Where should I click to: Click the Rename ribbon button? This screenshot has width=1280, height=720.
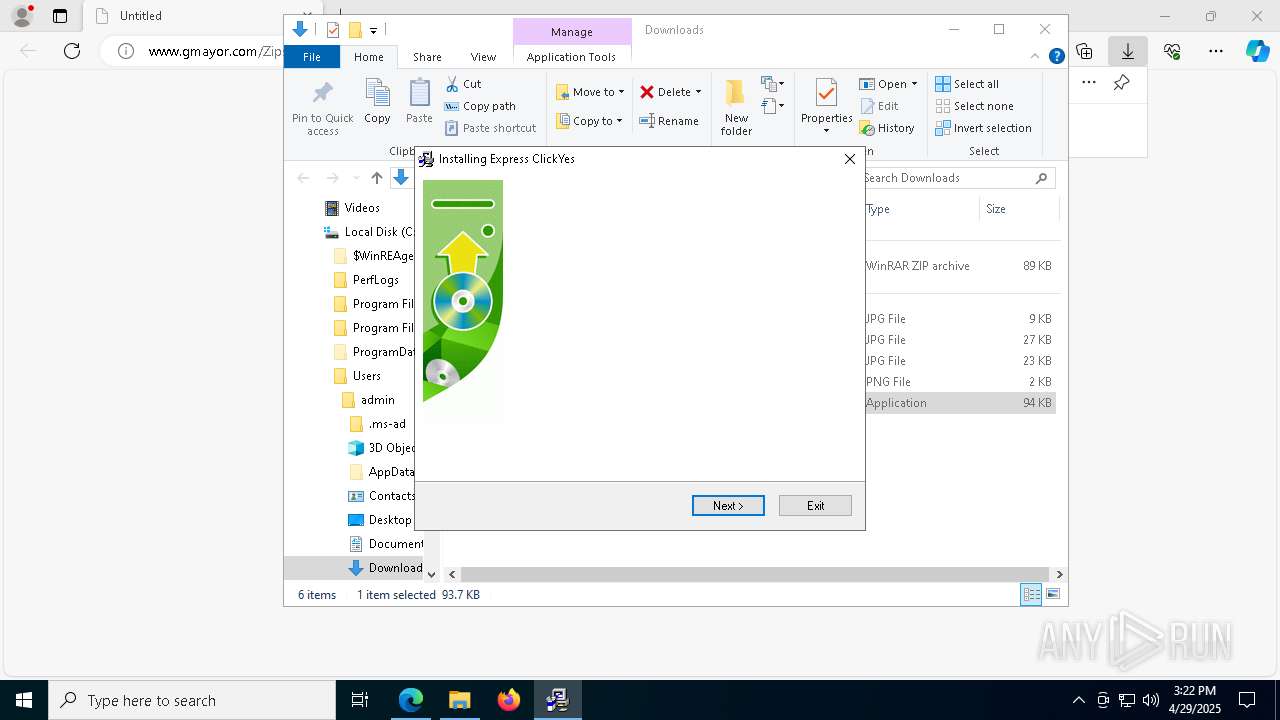click(x=669, y=121)
